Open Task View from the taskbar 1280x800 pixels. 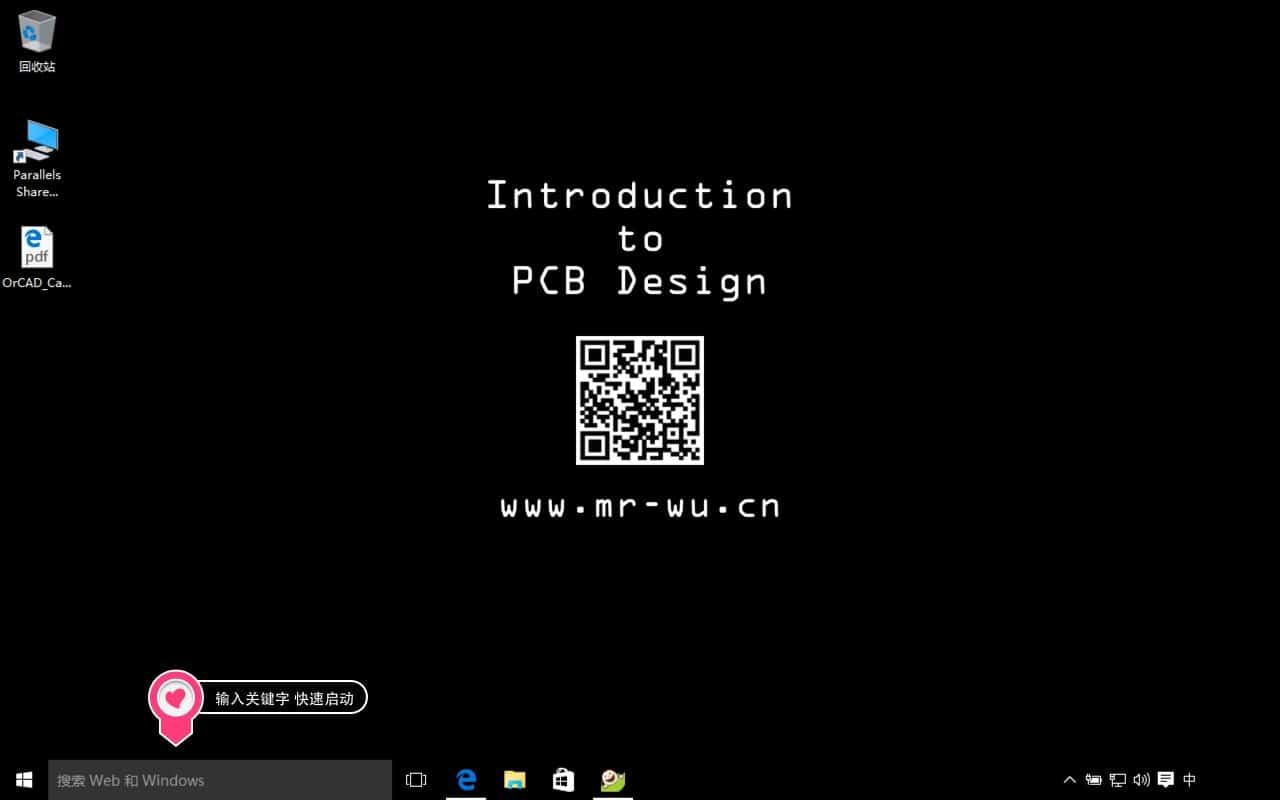(x=416, y=780)
